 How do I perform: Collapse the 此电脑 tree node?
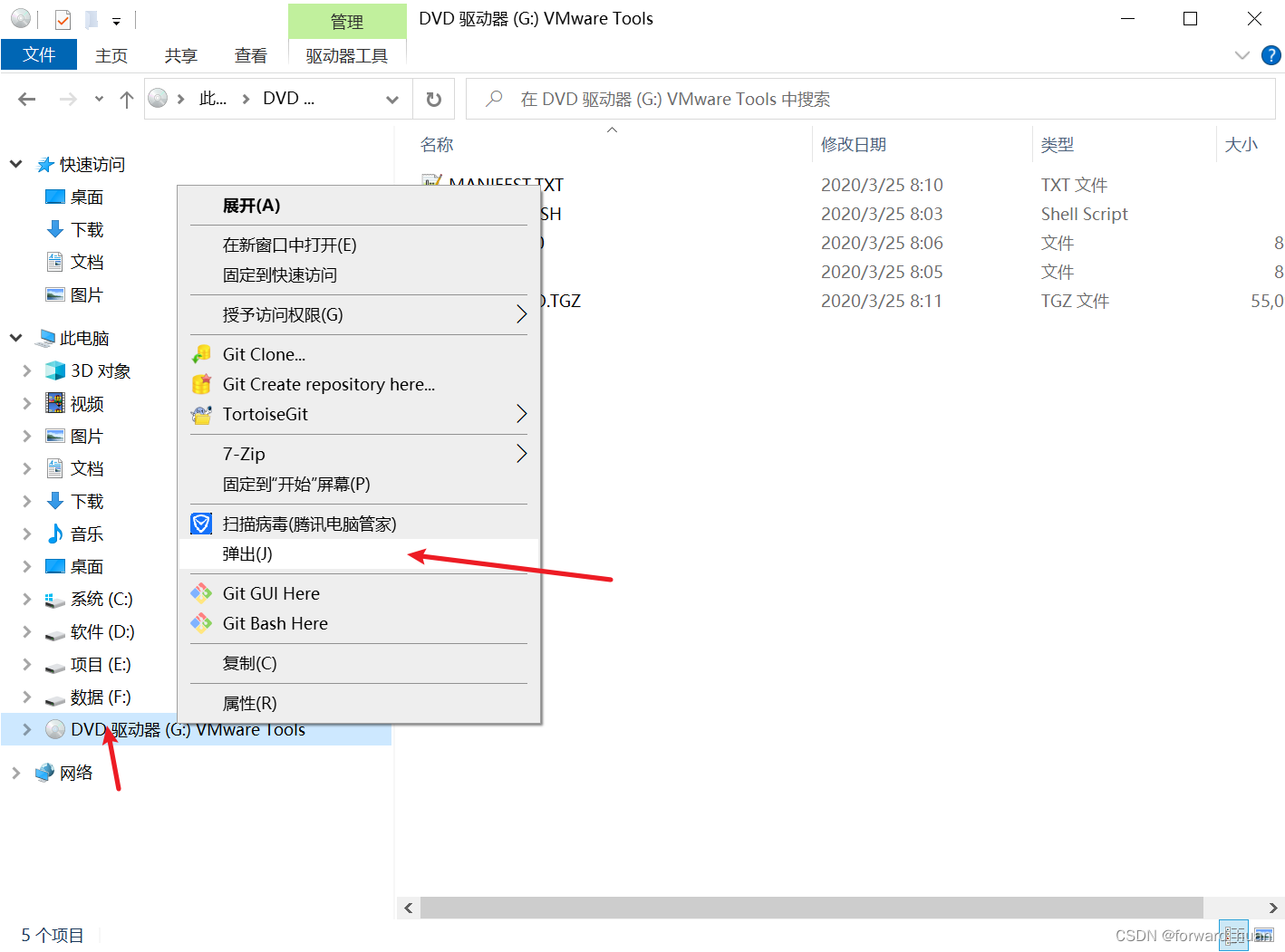(x=15, y=338)
